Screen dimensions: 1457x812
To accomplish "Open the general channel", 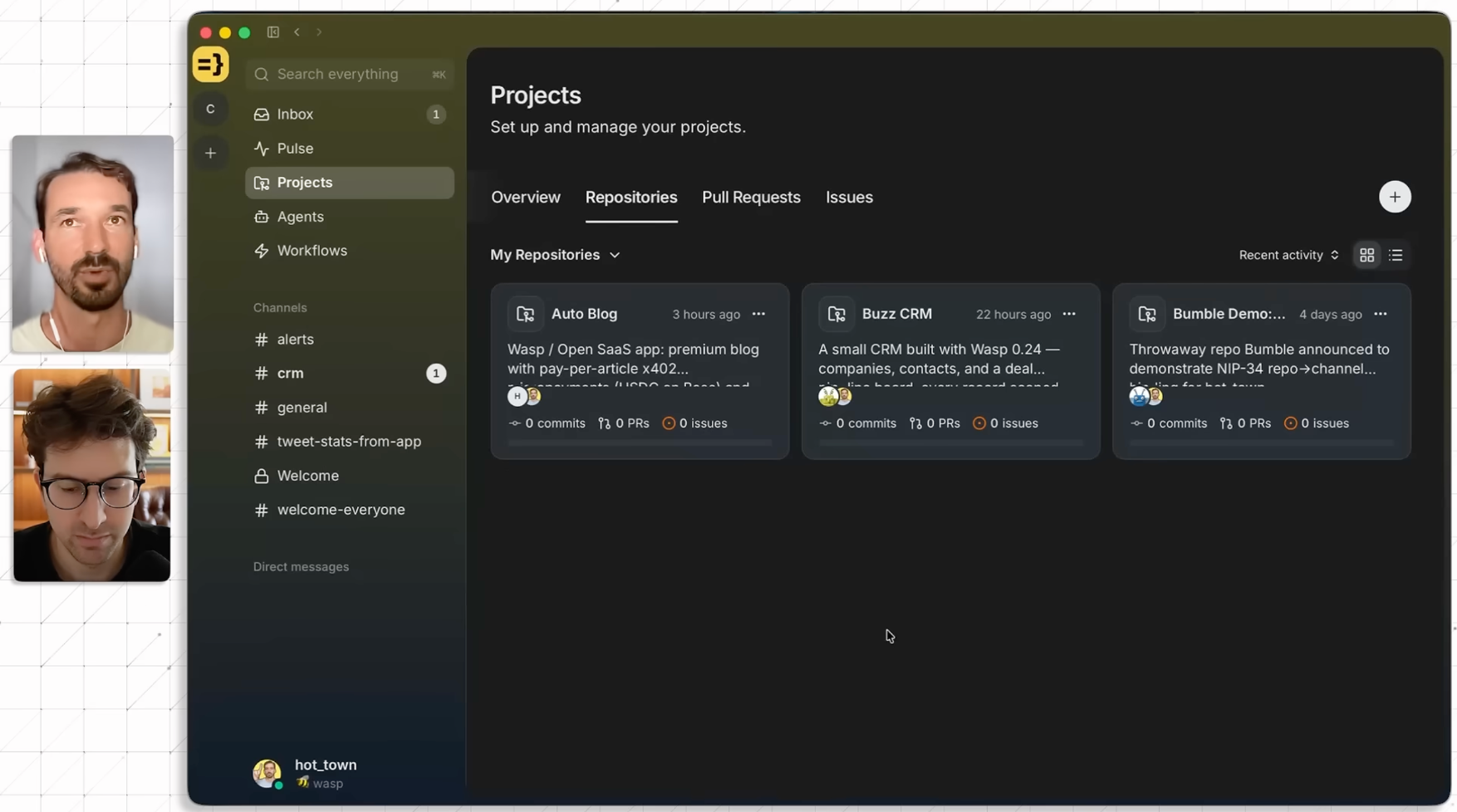I will 350,408.
